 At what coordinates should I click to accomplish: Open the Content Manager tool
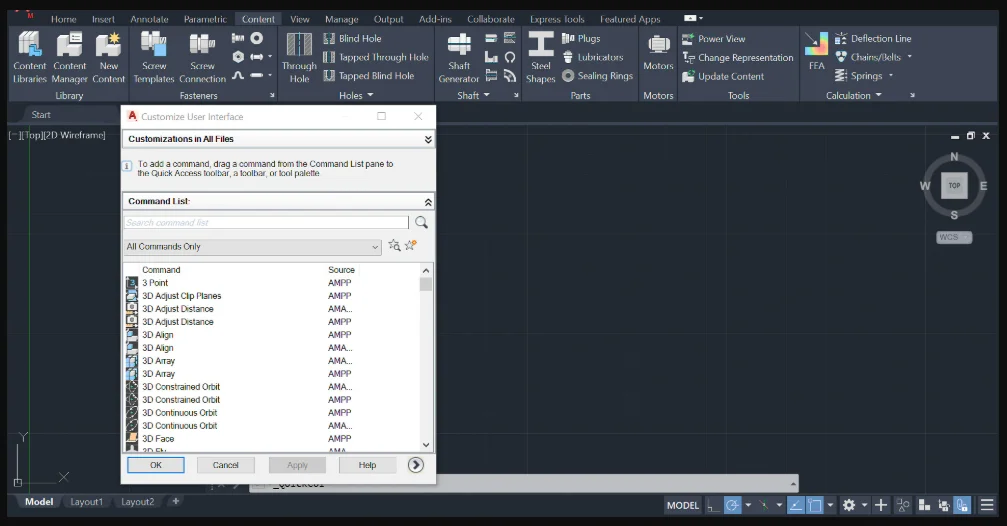69,58
